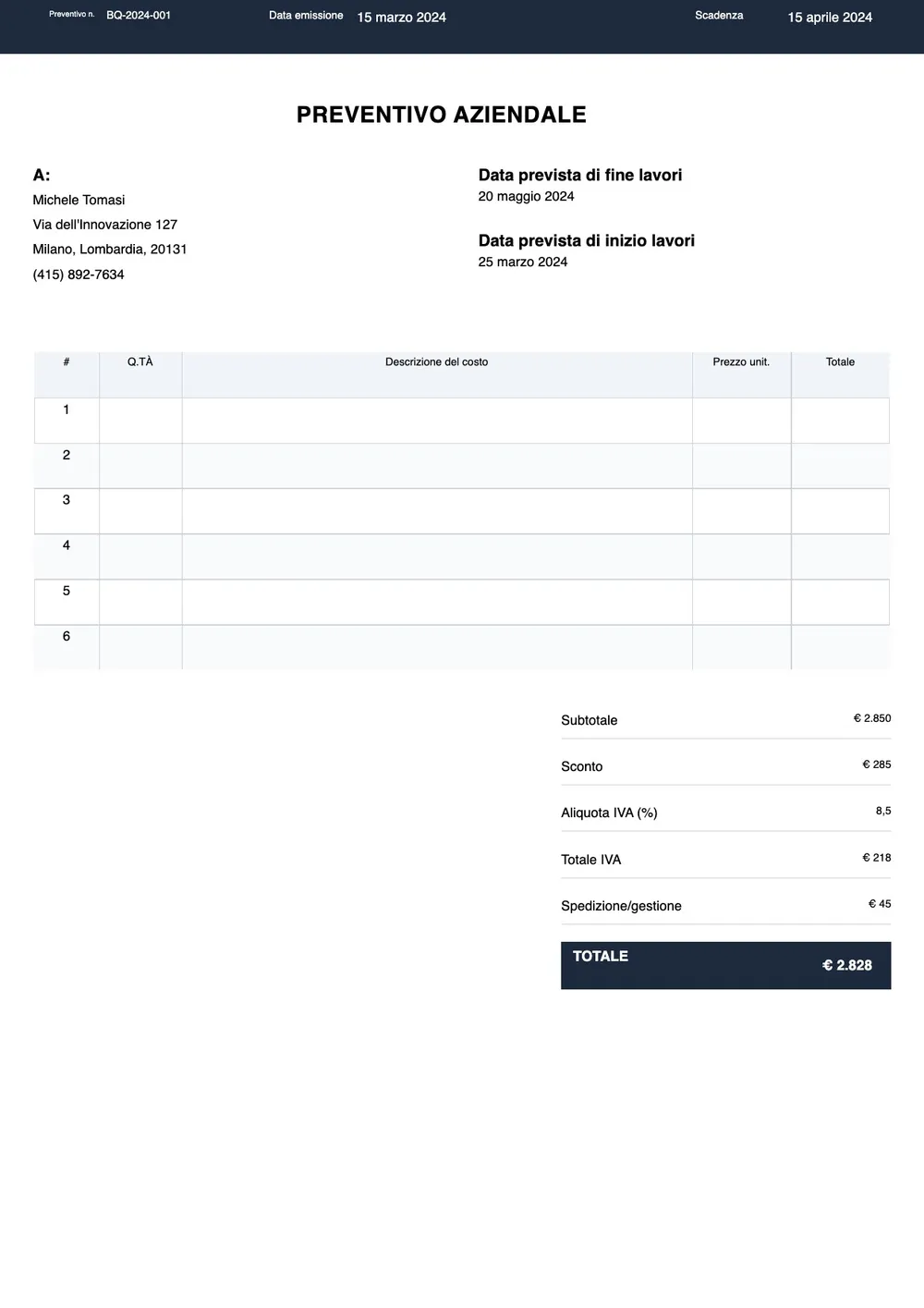Click the TOTALE amount € 2.828
Image resolution: width=924 pixels, height=1308 pixels.
tap(847, 965)
